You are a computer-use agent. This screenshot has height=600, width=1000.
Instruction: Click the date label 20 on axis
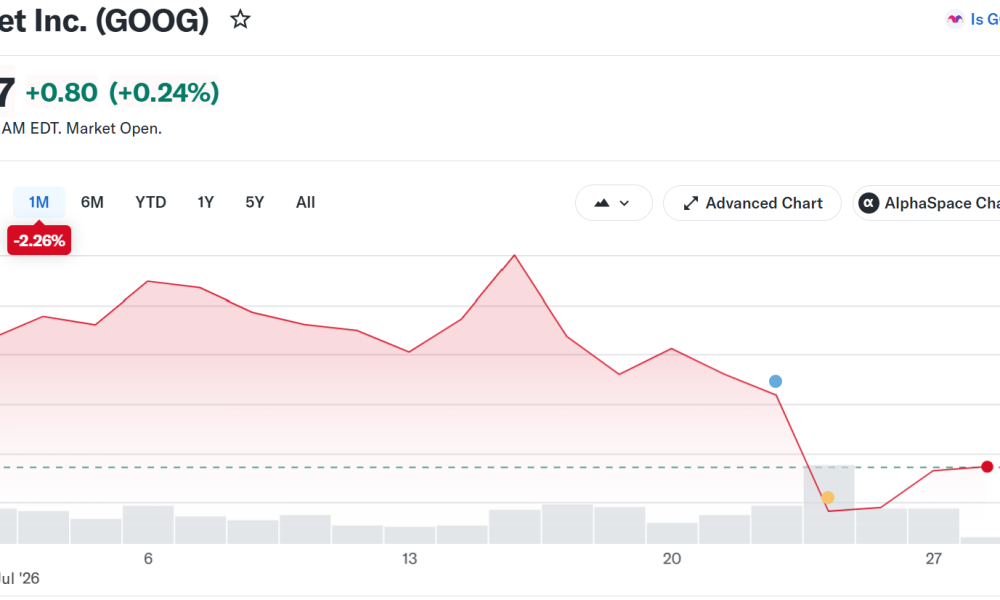672,559
